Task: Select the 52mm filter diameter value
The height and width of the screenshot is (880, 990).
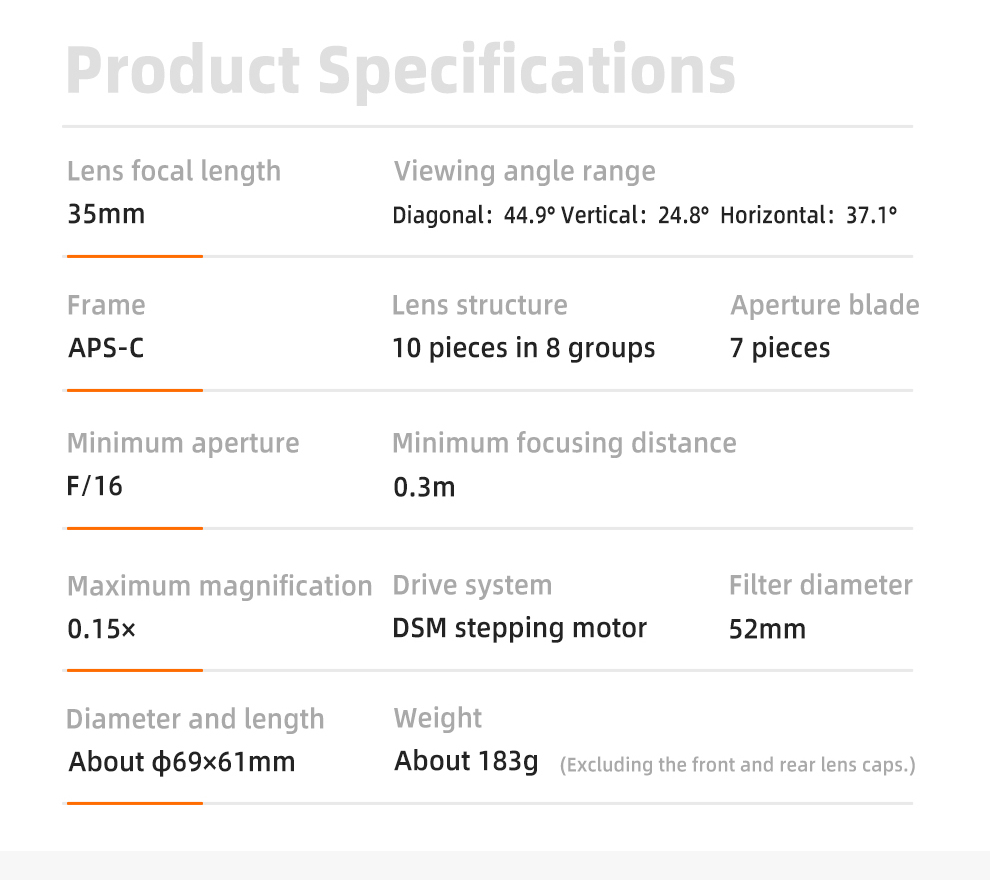Action: click(x=767, y=630)
